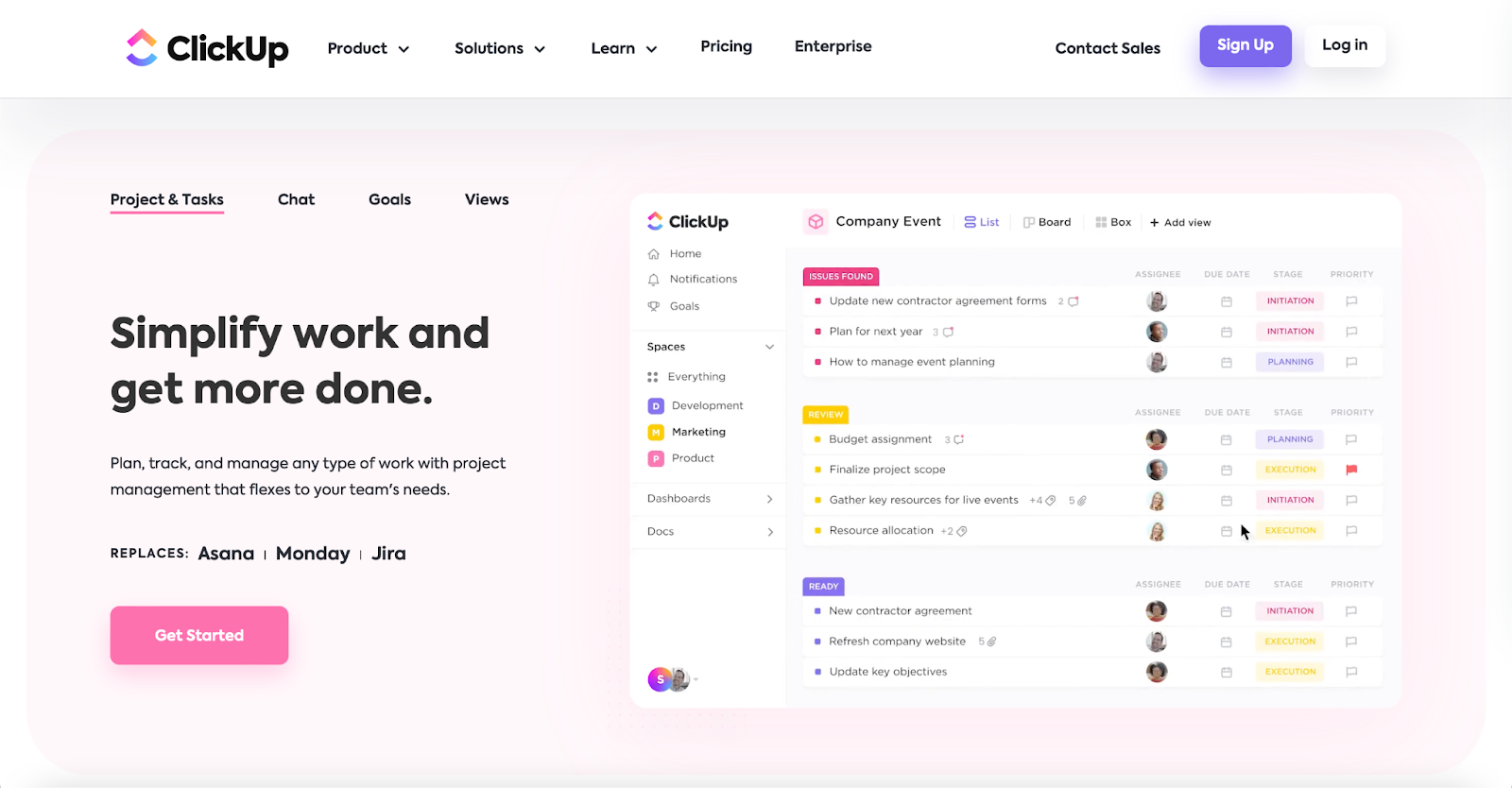The image size is (1512, 788).
Task: Click priority flag for Update new contractor agreement forms
Action: click(1351, 301)
